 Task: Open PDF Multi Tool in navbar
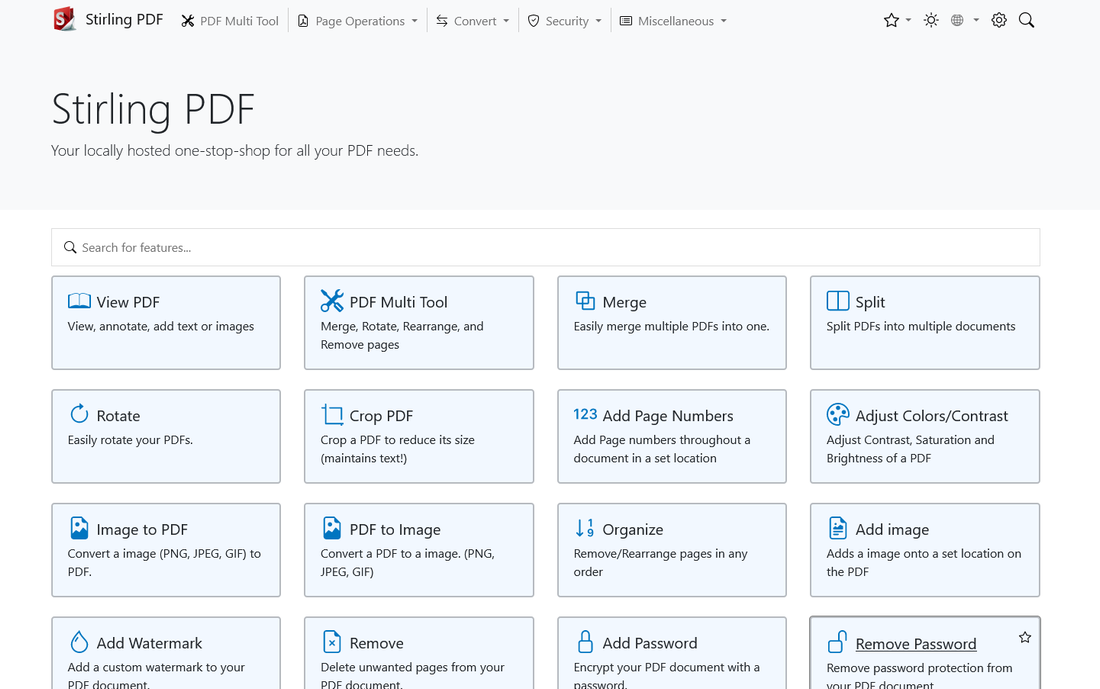(230, 21)
